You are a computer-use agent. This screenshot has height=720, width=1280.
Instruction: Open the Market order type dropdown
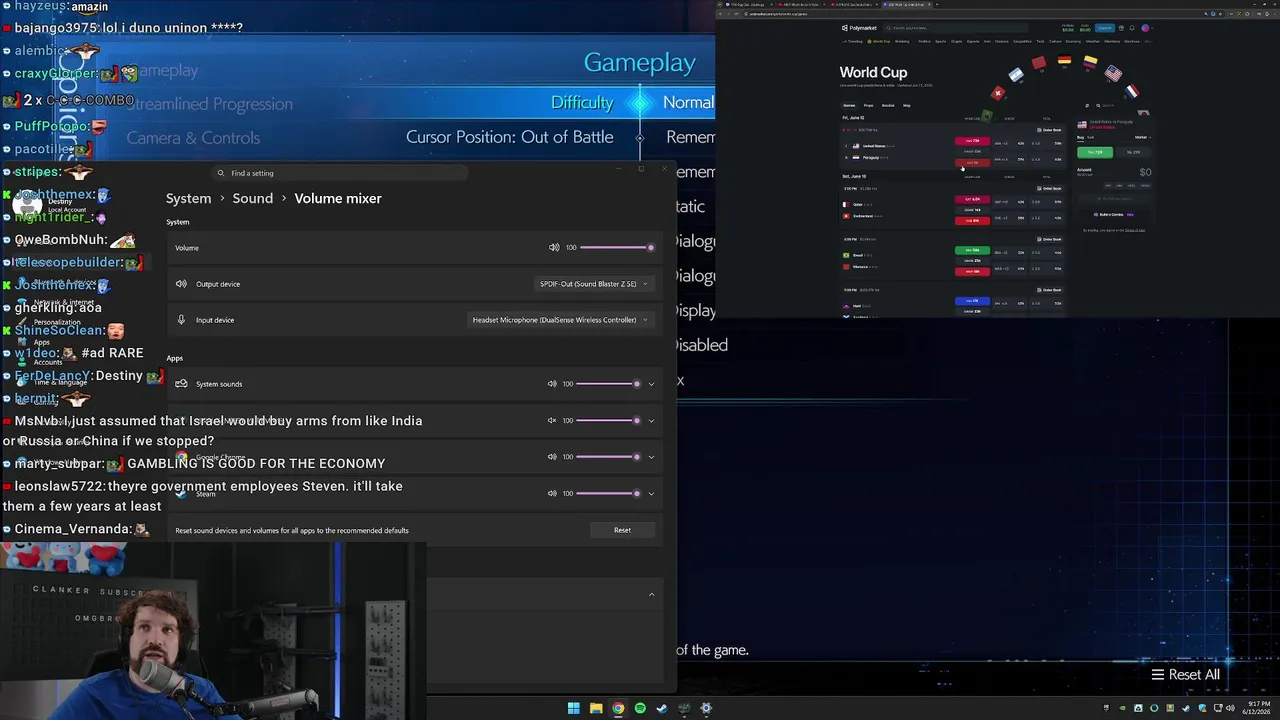click(x=1141, y=137)
